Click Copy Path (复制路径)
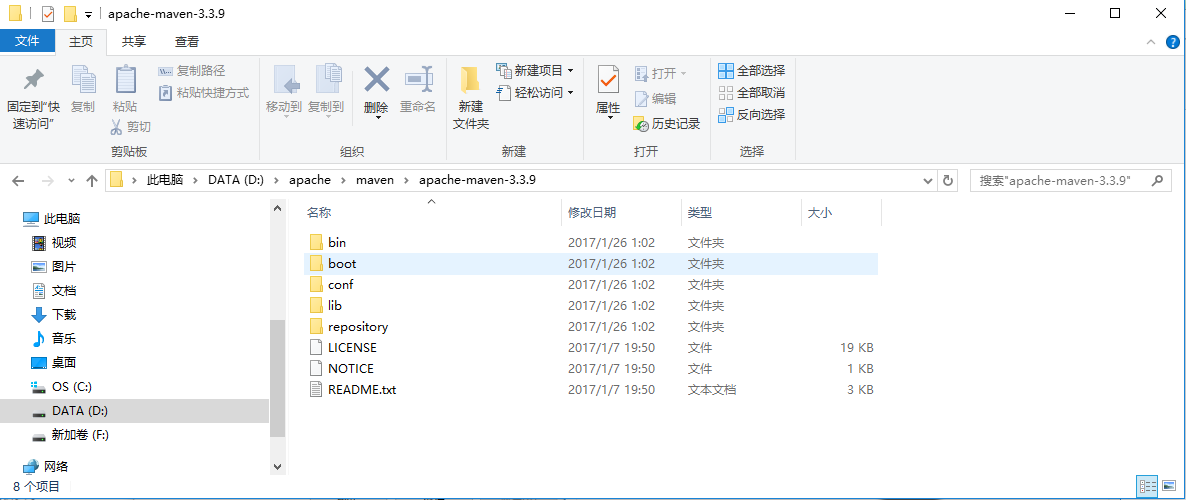The image size is (1186, 500). pyautogui.click(x=191, y=71)
